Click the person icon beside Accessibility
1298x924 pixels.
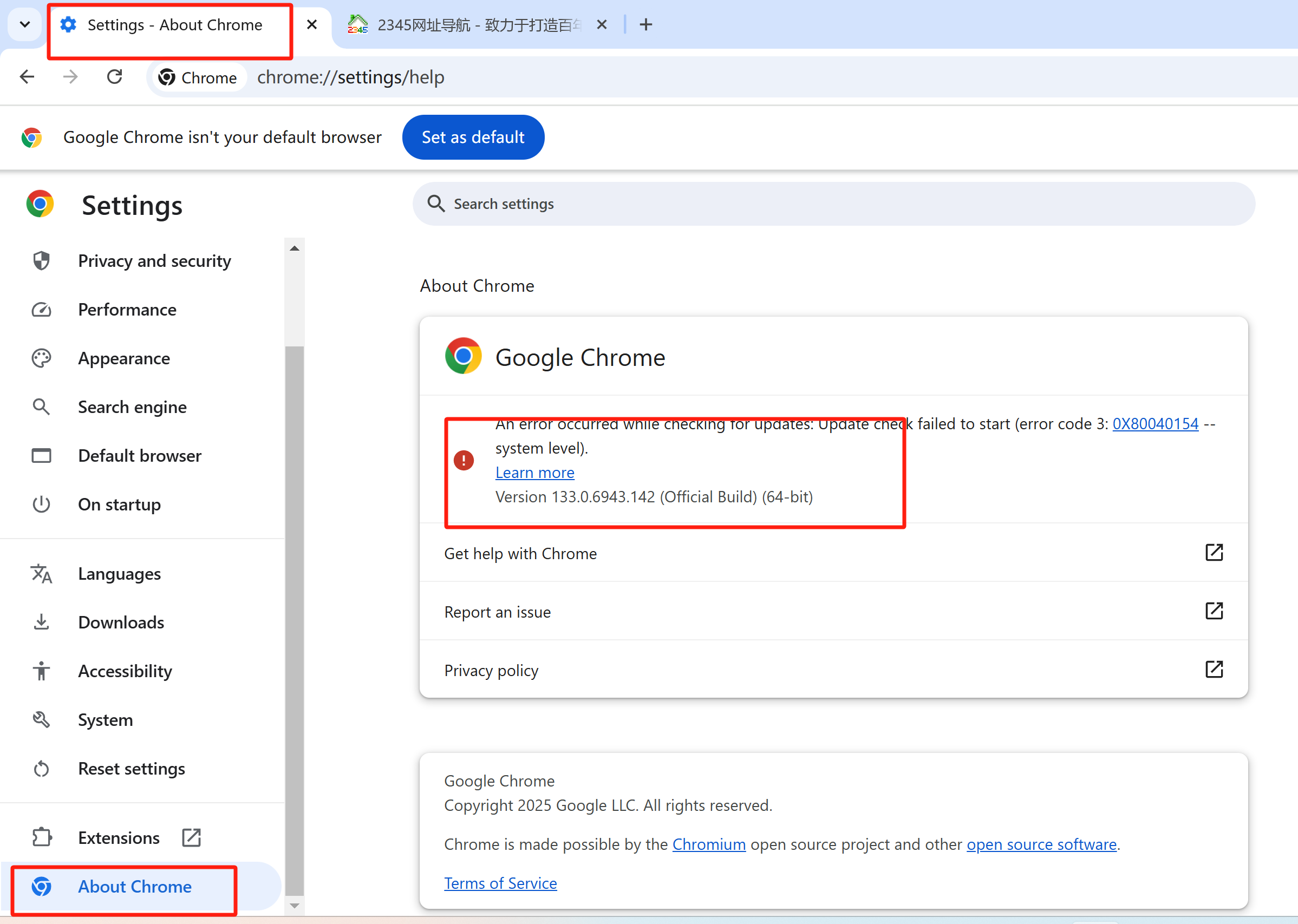(41, 671)
